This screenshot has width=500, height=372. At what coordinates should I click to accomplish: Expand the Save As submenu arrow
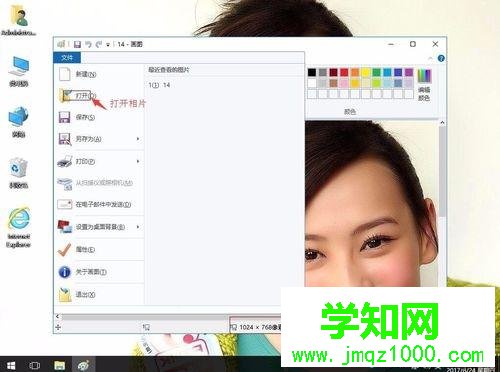(138, 139)
